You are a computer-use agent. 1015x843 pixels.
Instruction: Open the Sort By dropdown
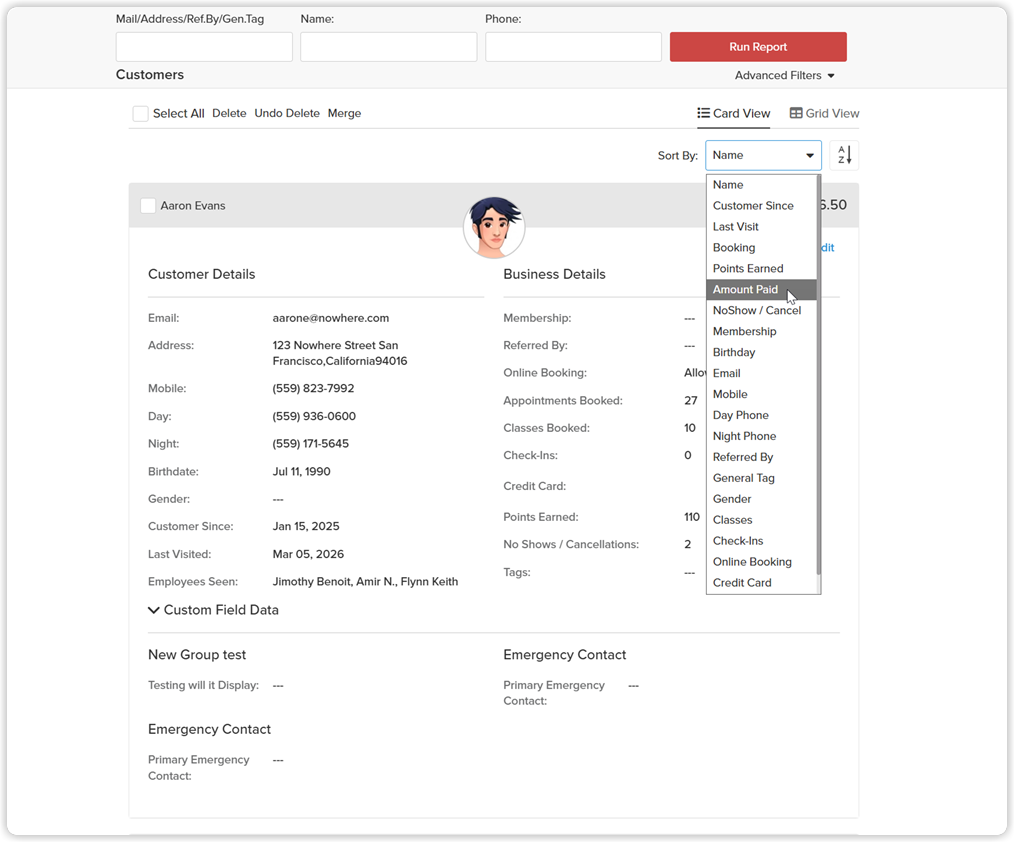(763, 155)
